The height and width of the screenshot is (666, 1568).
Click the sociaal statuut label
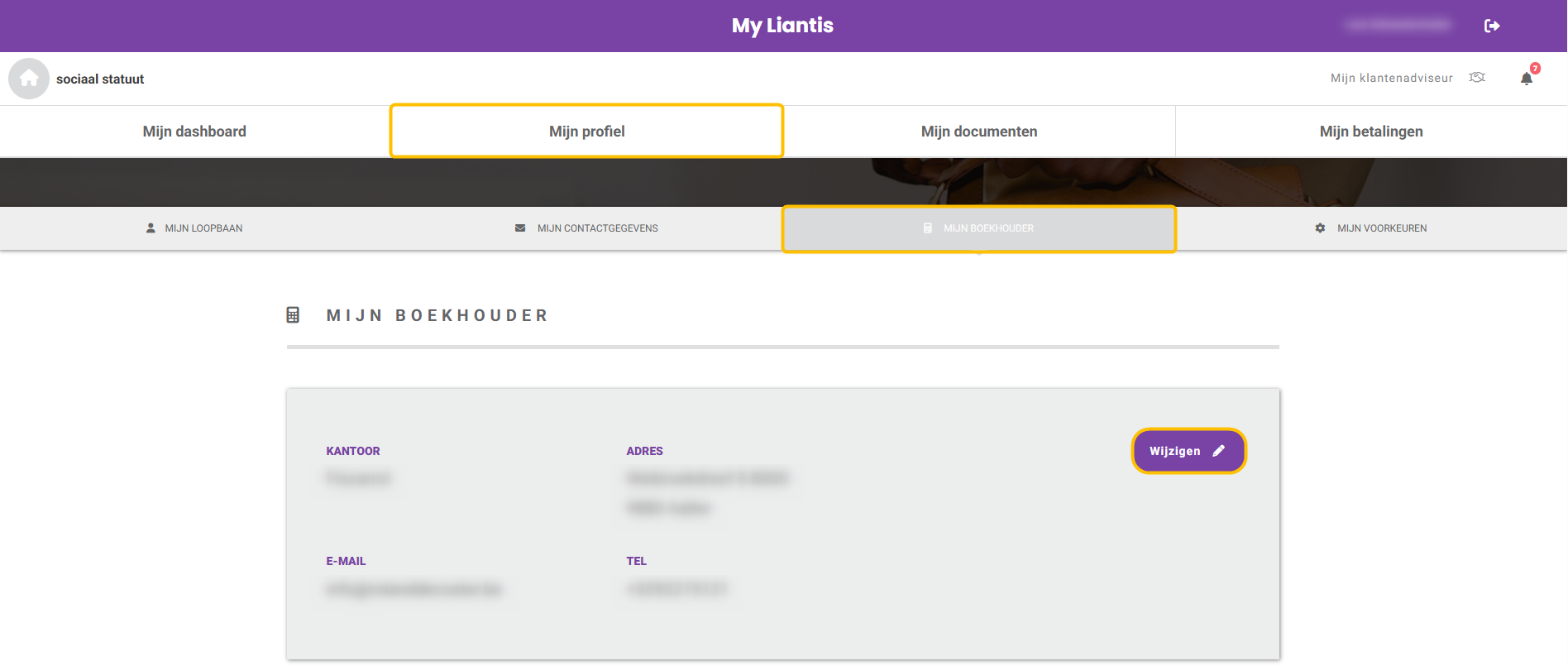coord(100,79)
